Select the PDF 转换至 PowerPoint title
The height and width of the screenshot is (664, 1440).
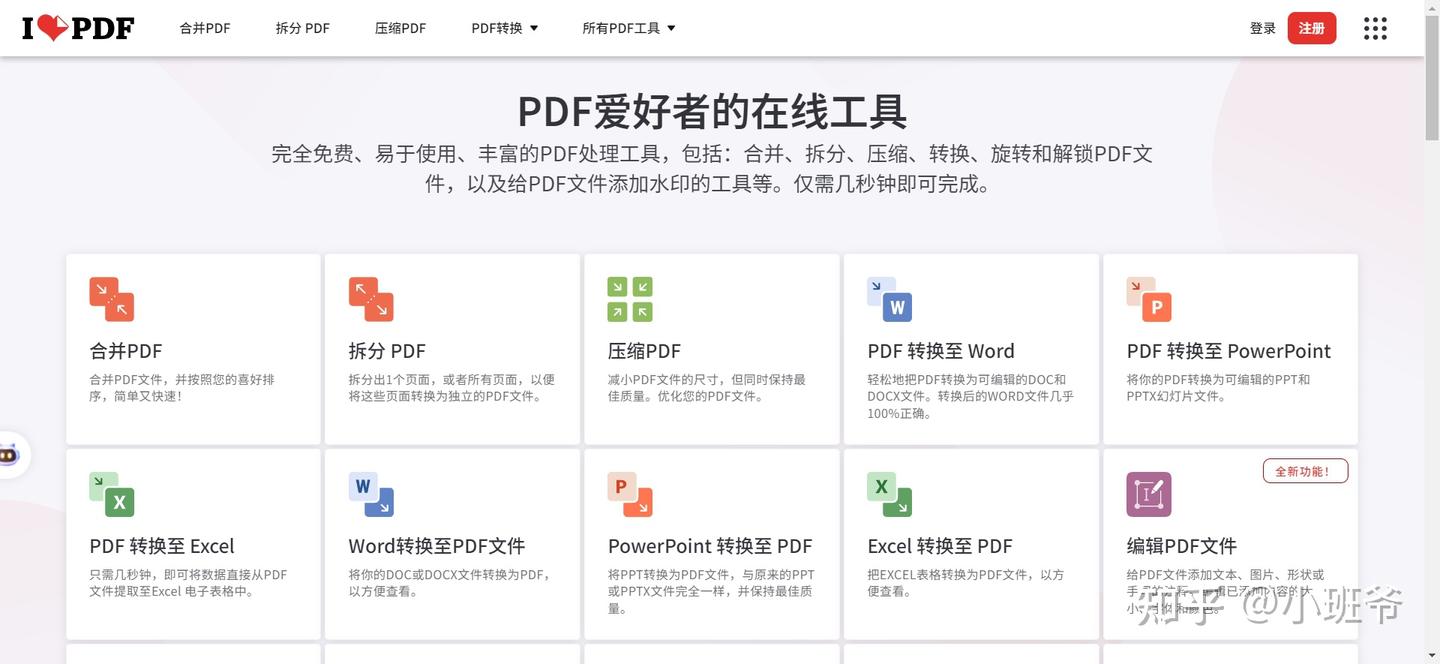coord(1229,351)
